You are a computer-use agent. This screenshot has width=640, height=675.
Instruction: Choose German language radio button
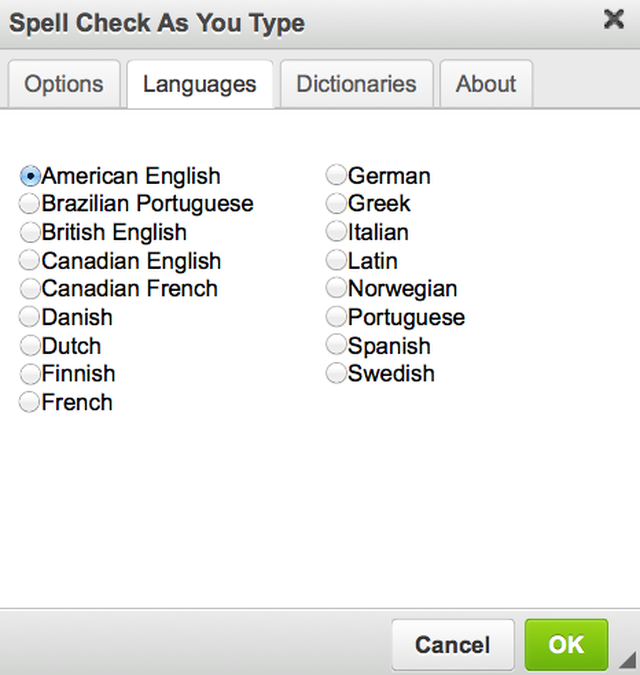336,176
